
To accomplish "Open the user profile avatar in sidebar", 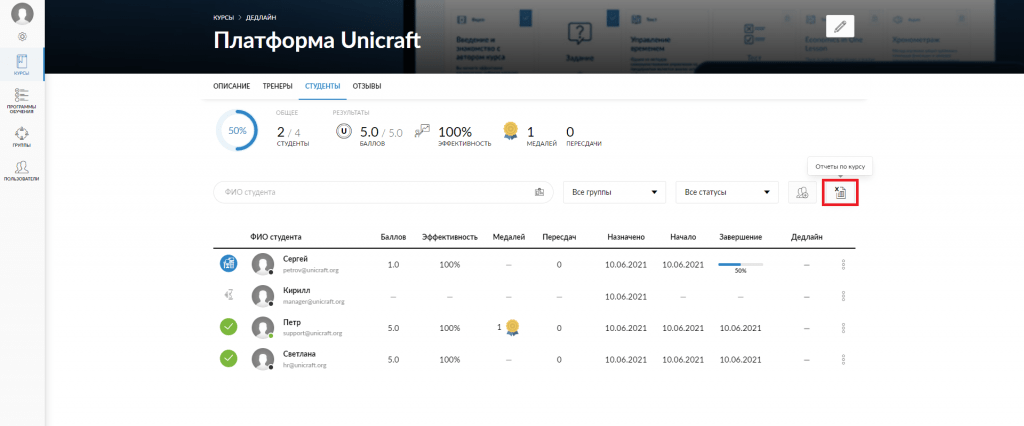I will [x=22, y=13].
